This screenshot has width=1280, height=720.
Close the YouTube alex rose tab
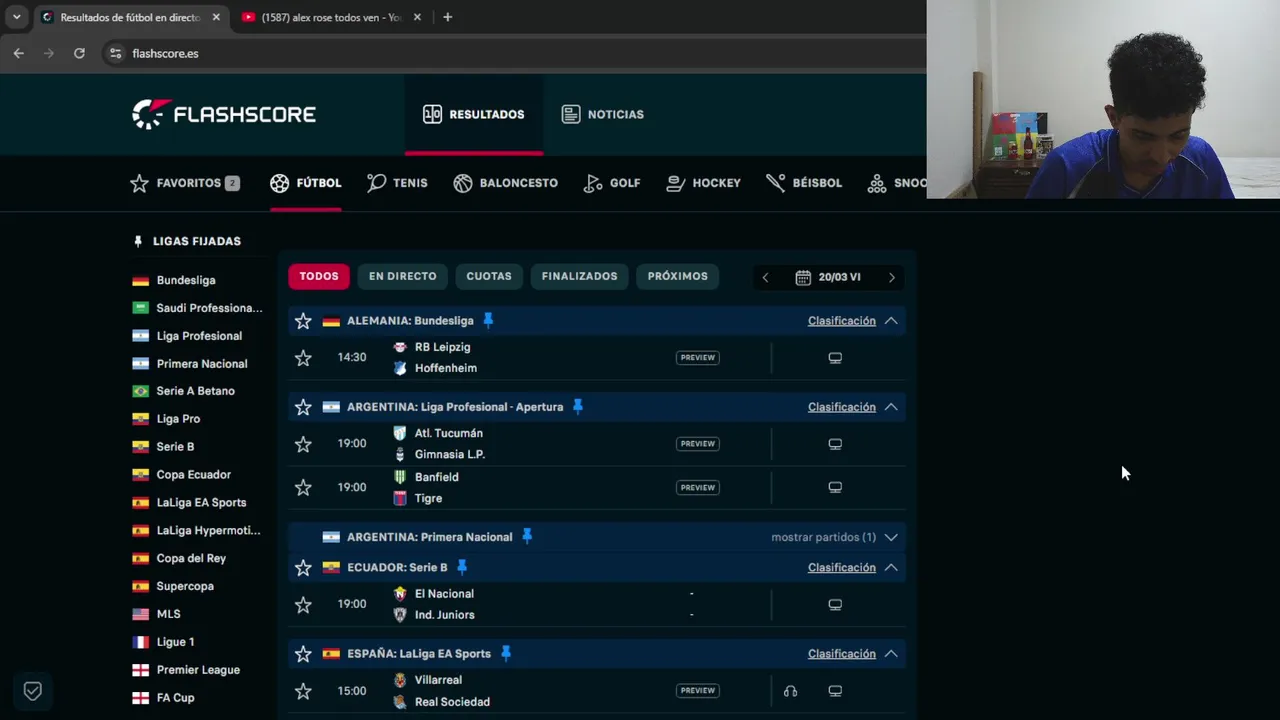(x=417, y=17)
